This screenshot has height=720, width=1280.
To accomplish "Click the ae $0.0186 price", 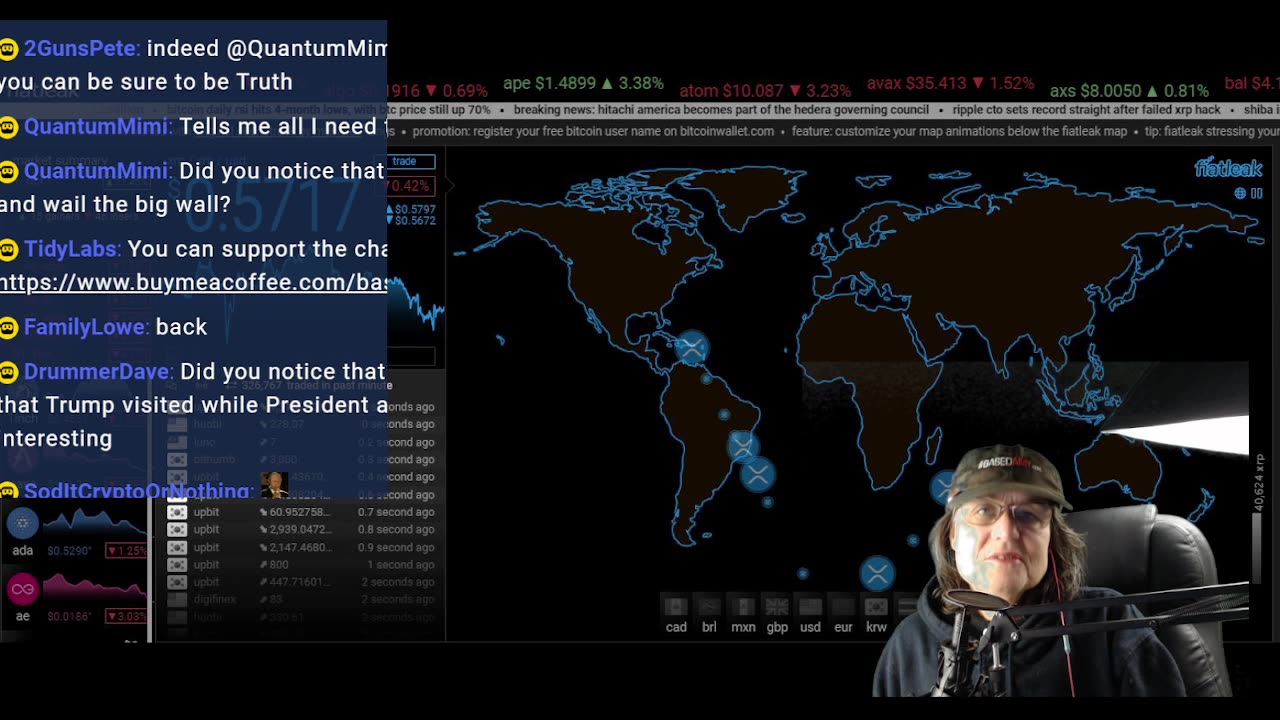I will (x=71, y=616).
